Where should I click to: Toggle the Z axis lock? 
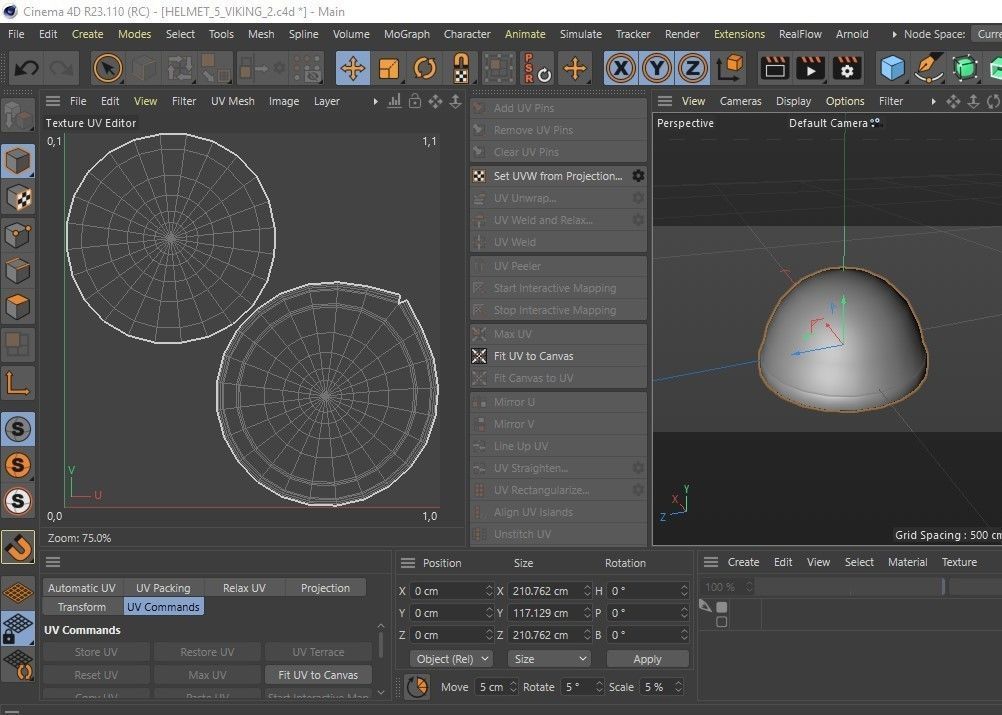tap(693, 68)
